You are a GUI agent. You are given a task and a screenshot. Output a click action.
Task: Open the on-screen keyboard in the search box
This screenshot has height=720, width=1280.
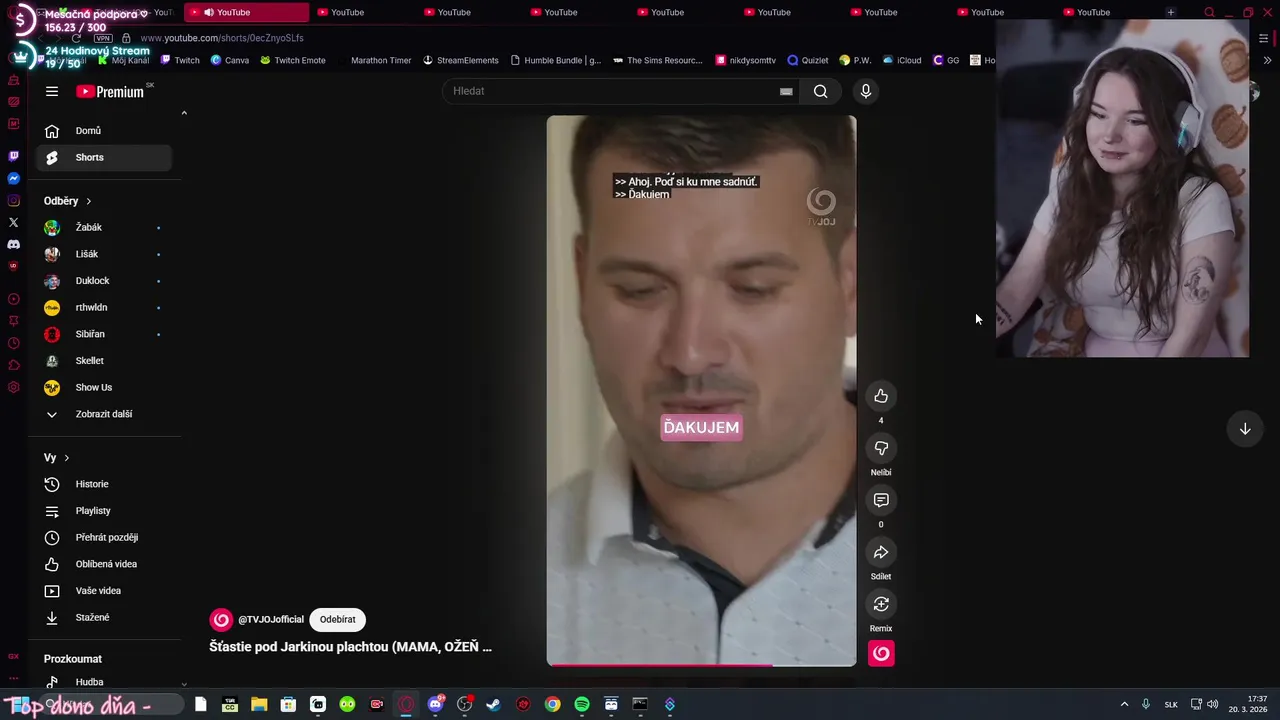tap(786, 91)
